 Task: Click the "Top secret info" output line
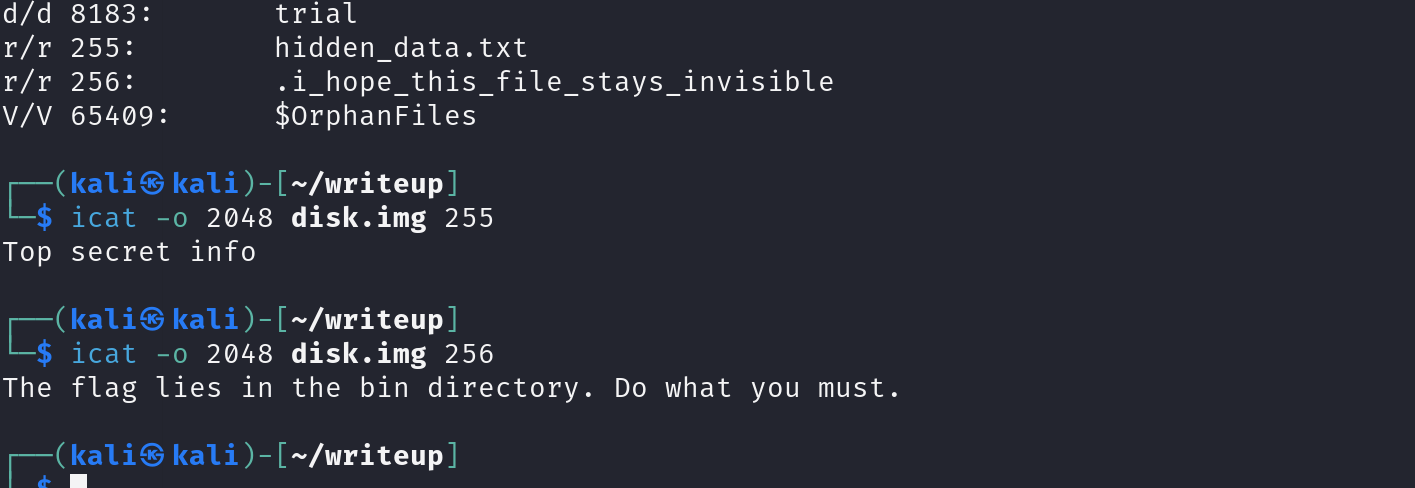coord(129,251)
